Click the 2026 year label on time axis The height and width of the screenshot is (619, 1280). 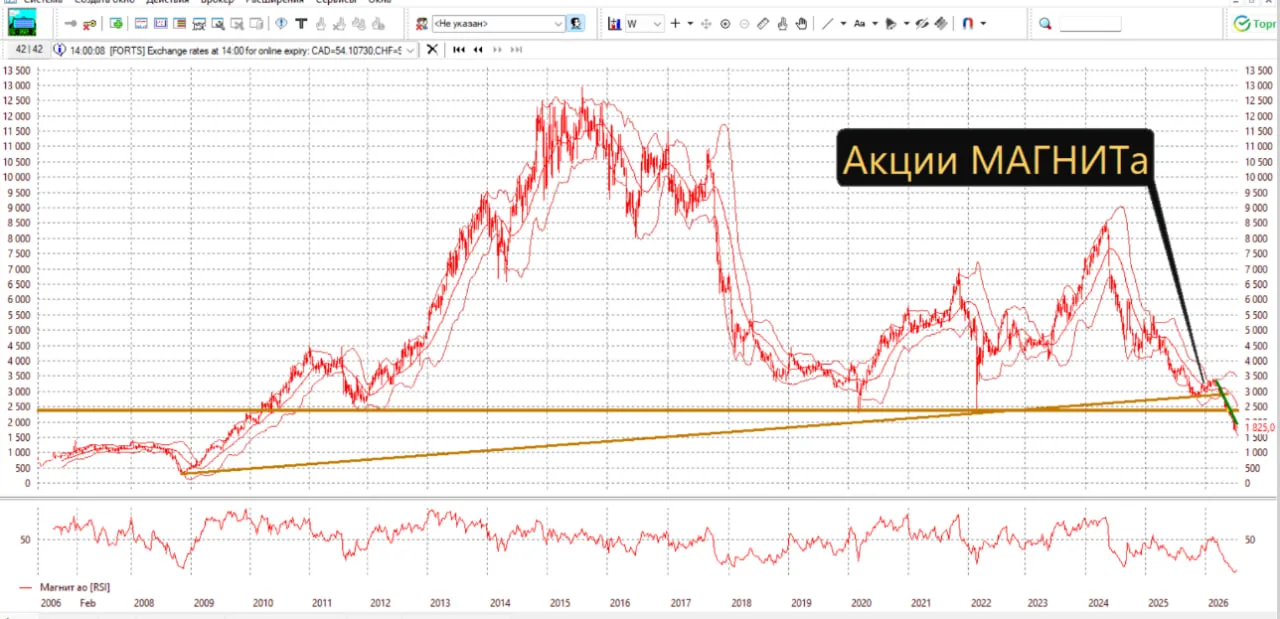coord(1218,603)
